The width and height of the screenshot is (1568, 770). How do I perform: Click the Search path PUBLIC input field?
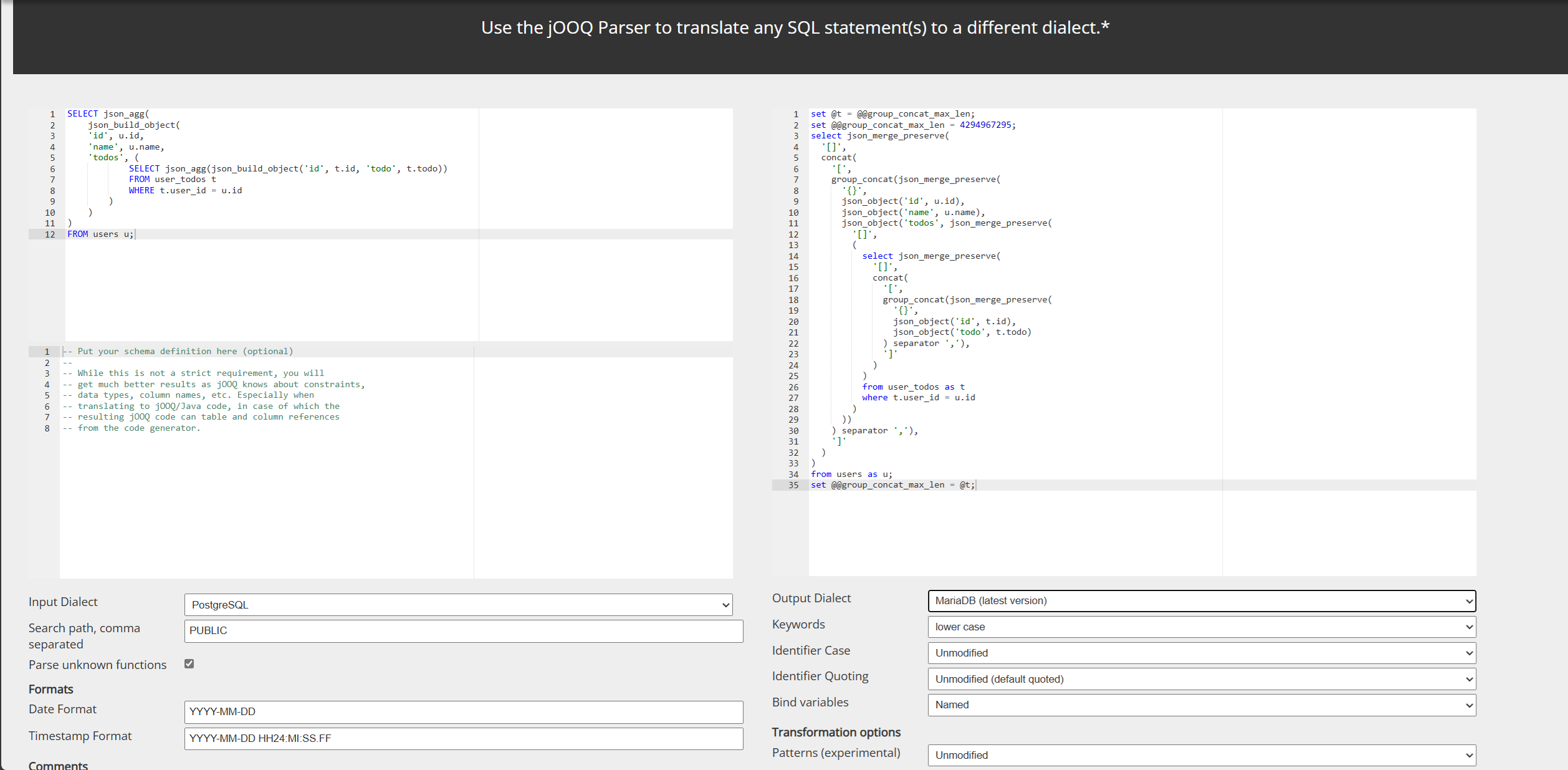point(464,631)
